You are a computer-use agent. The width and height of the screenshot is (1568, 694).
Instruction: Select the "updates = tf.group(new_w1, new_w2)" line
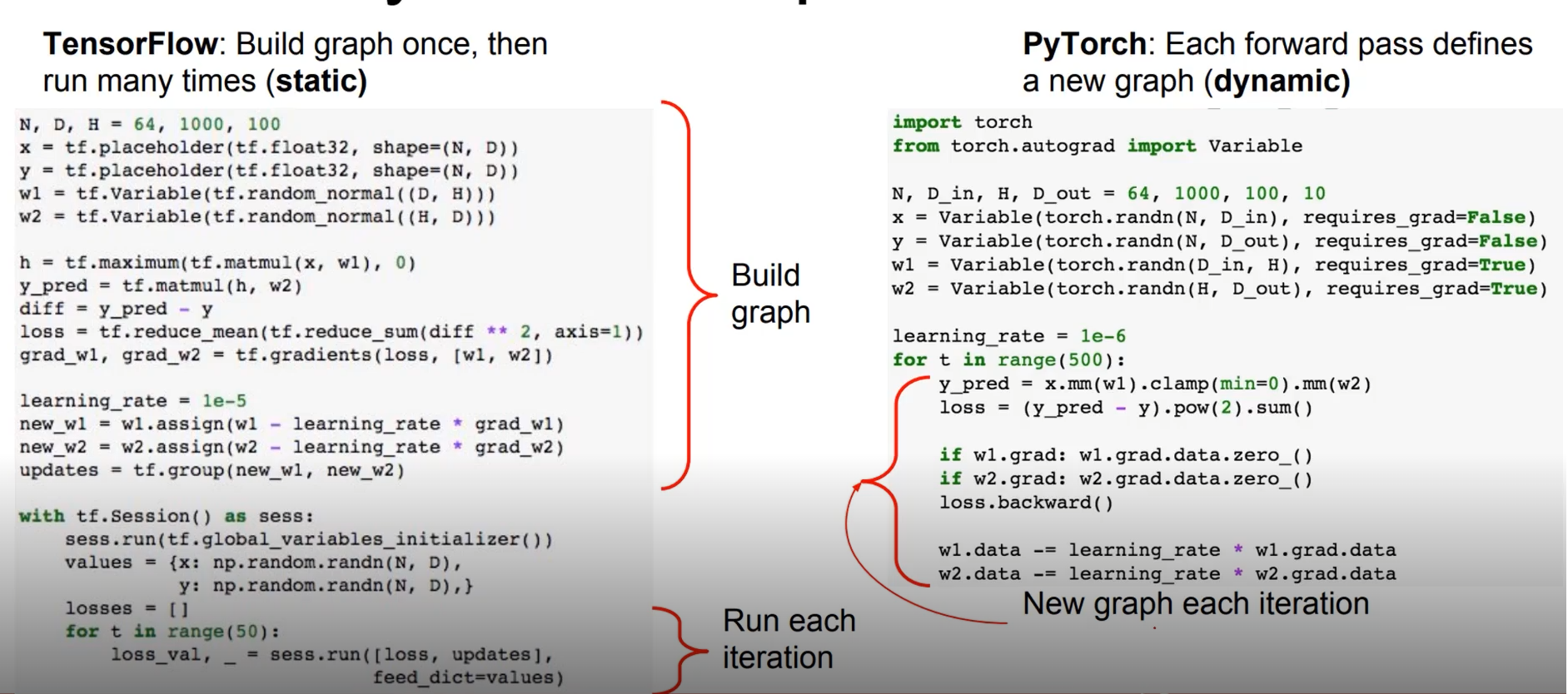(x=212, y=470)
